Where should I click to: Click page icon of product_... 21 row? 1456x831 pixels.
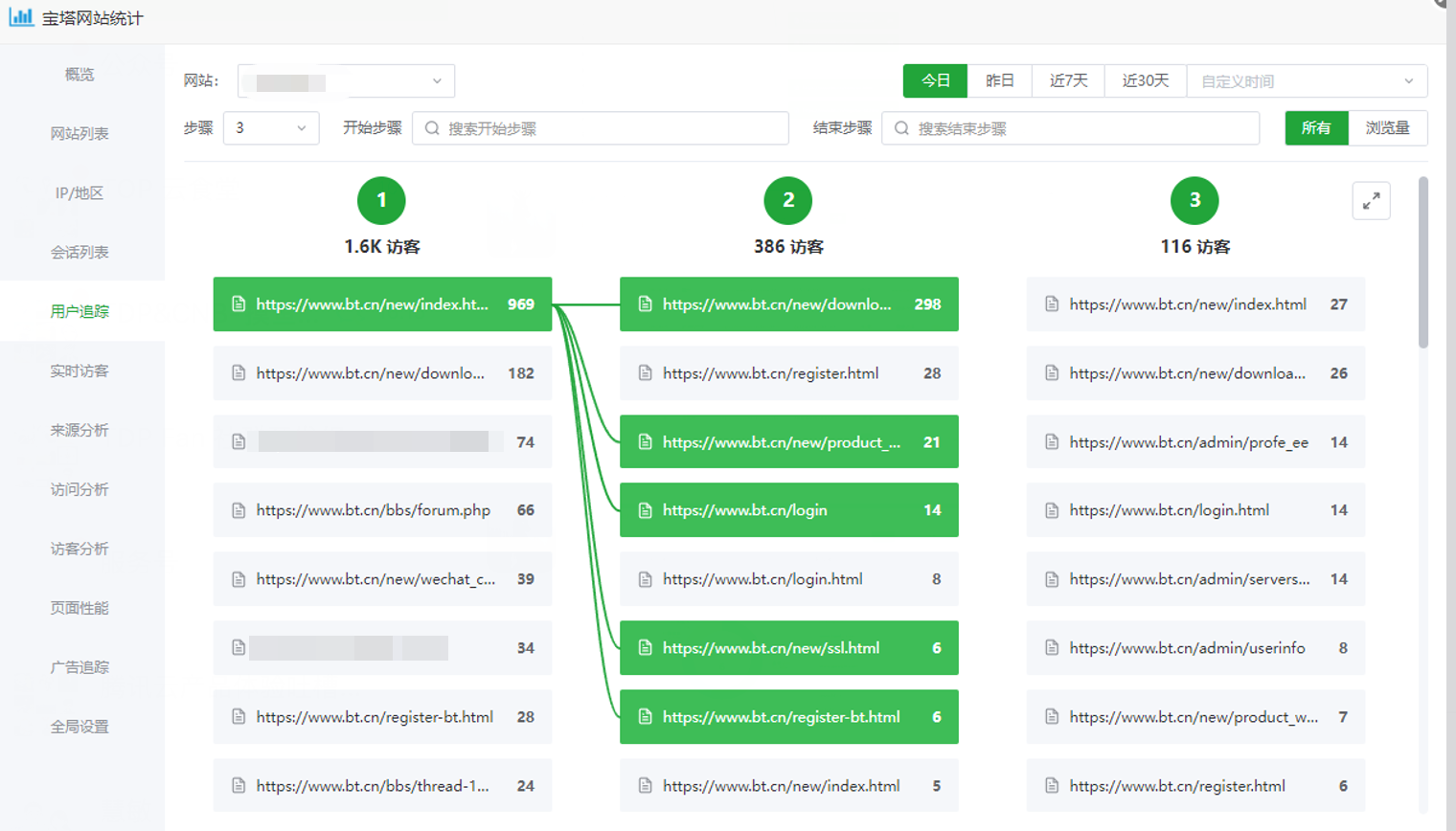(645, 442)
